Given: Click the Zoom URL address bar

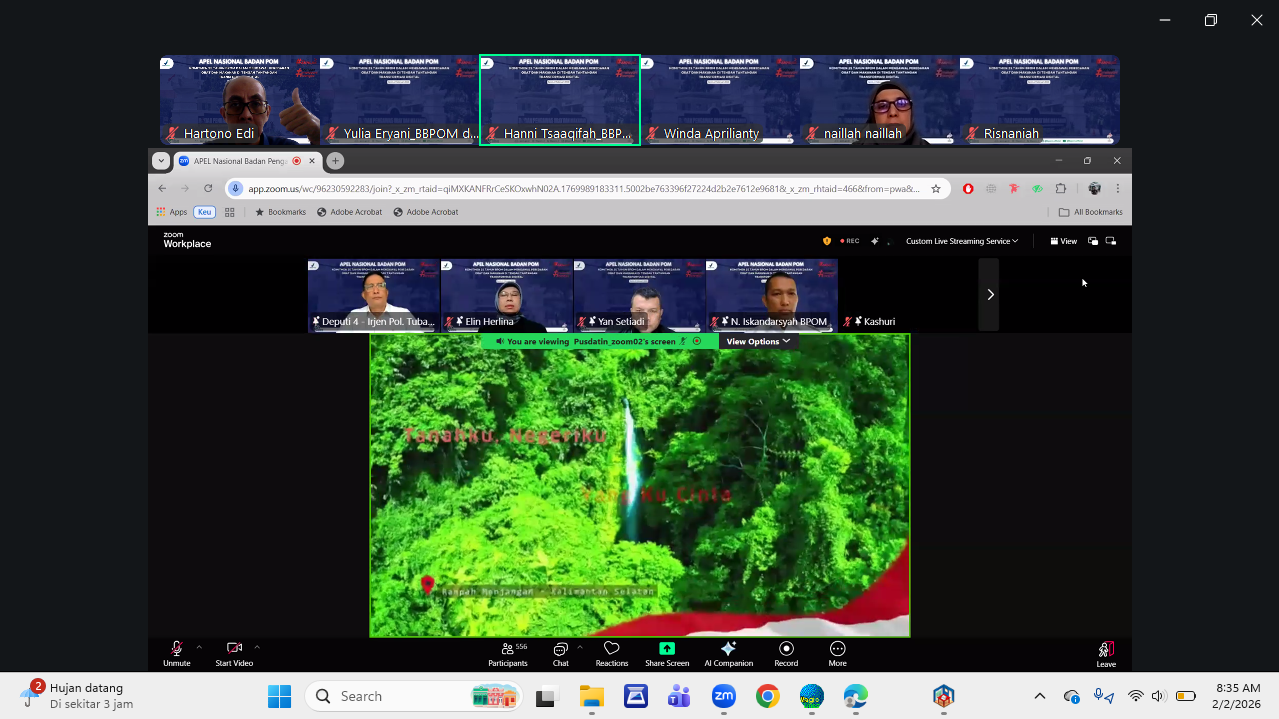Looking at the screenshot, I should pos(580,188).
